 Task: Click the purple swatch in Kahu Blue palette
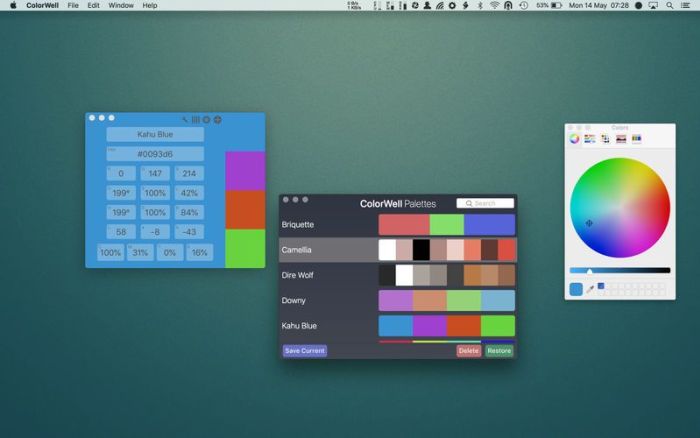[x=429, y=326]
